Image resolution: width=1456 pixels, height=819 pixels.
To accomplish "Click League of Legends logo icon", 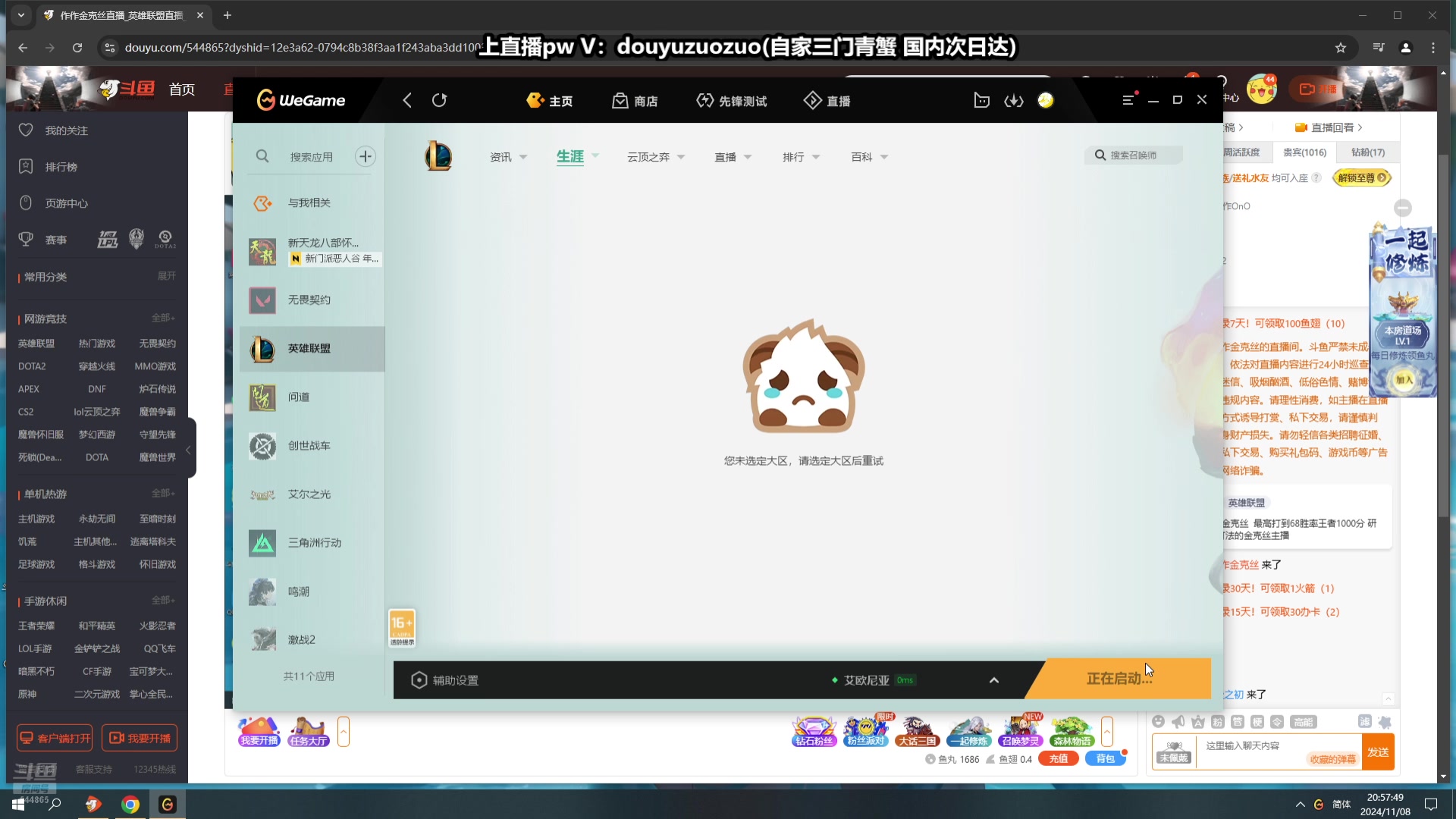I will click(438, 156).
